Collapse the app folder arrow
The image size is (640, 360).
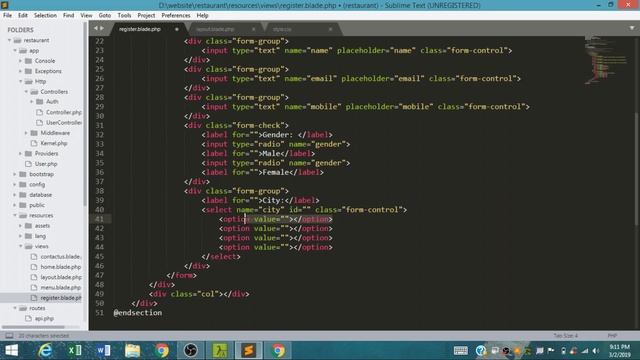click(x=15, y=51)
